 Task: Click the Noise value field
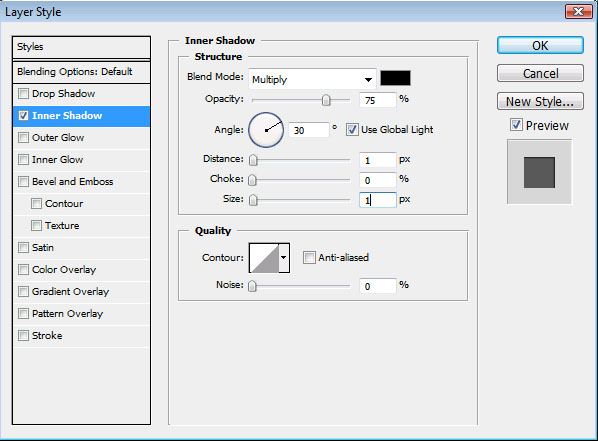coord(378,286)
